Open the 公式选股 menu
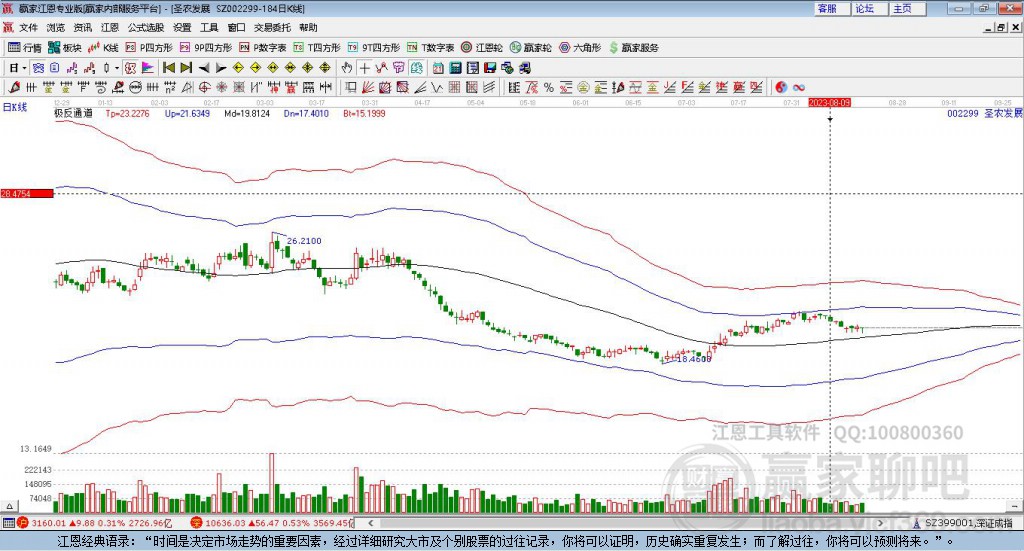This screenshot has width=1024, height=551. (x=146, y=28)
